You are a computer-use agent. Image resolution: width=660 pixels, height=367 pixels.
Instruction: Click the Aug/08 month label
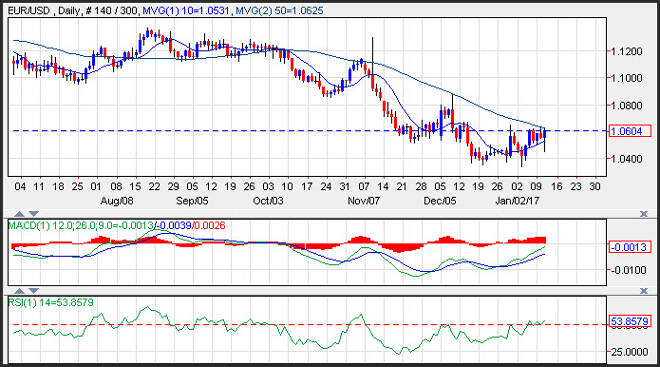coord(117,201)
